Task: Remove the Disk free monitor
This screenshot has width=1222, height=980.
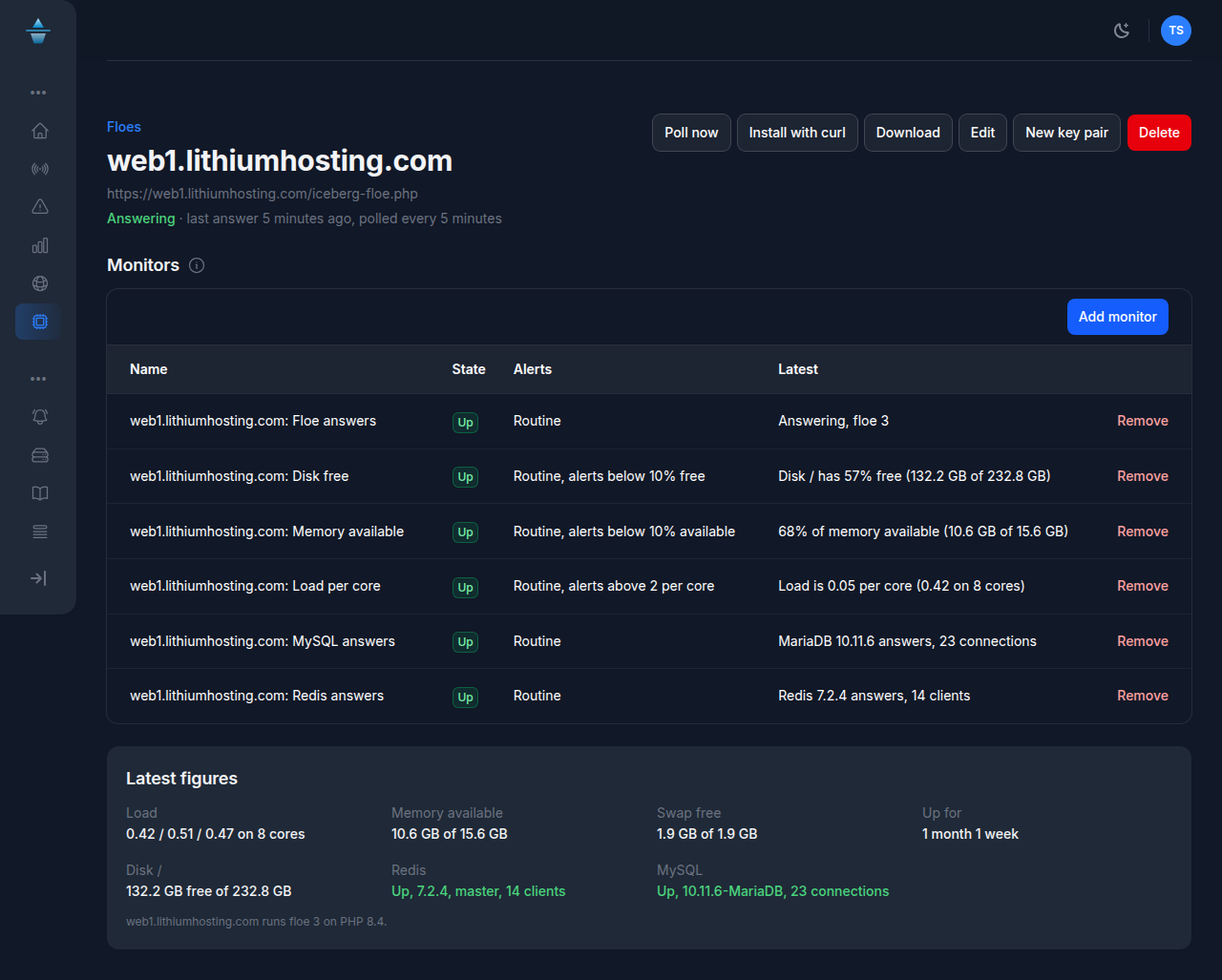Action: 1143,476
